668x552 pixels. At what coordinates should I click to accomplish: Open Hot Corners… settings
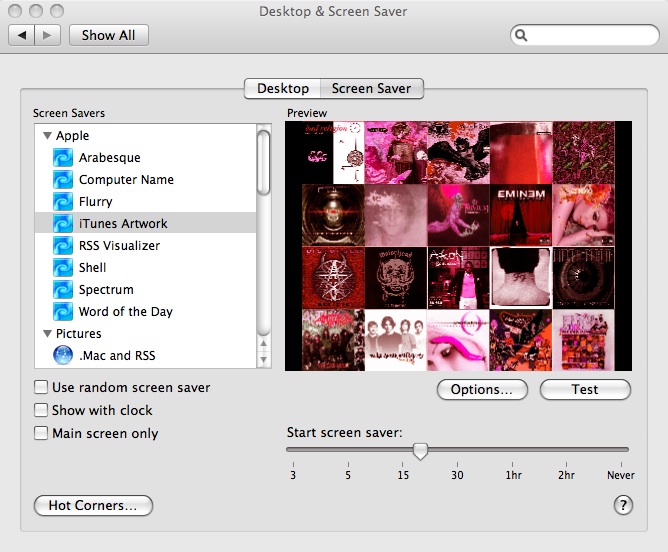coord(93,506)
